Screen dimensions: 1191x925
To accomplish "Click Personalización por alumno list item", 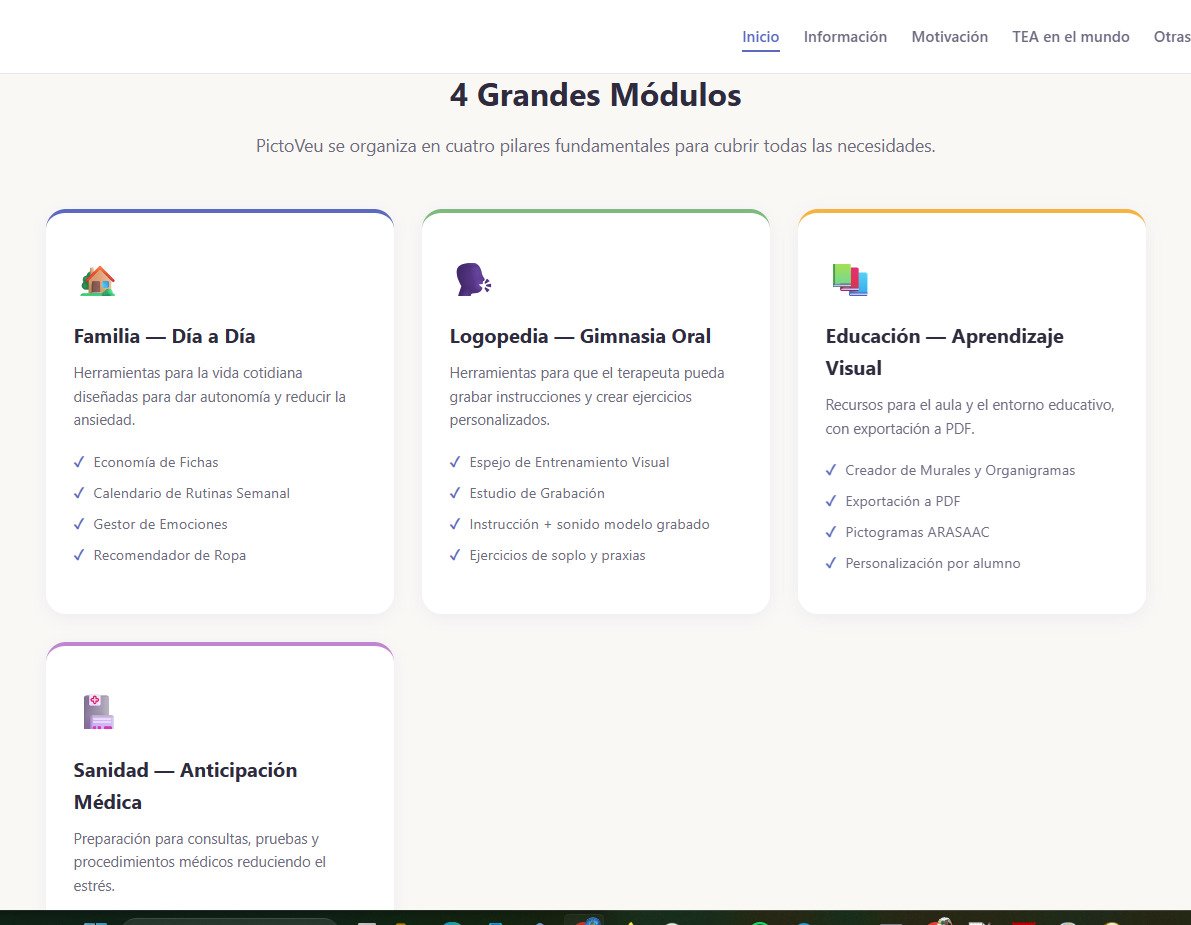I will click(933, 564).
